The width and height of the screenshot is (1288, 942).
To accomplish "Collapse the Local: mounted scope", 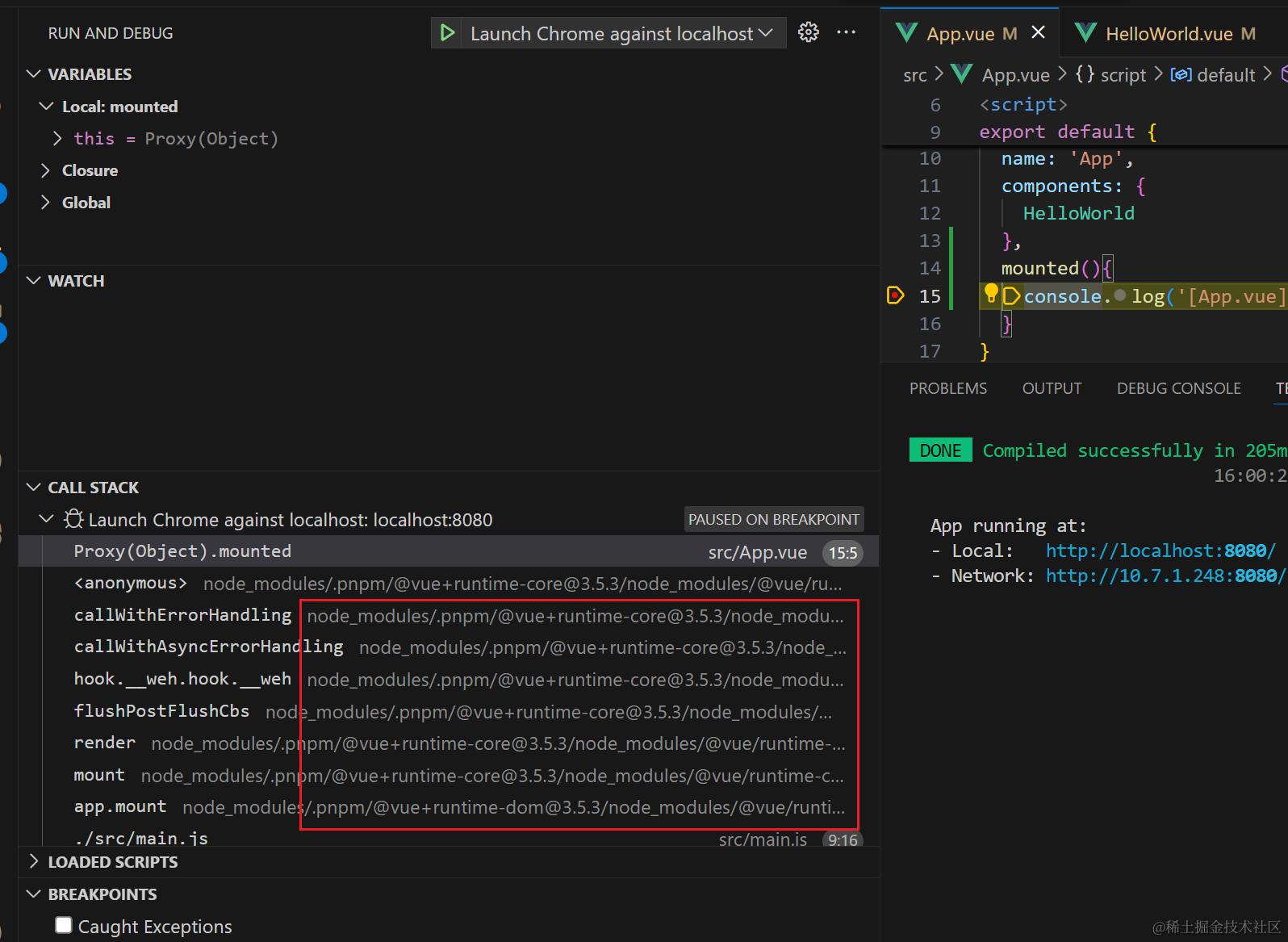I will pyautogui.click(x=48, y=107).
